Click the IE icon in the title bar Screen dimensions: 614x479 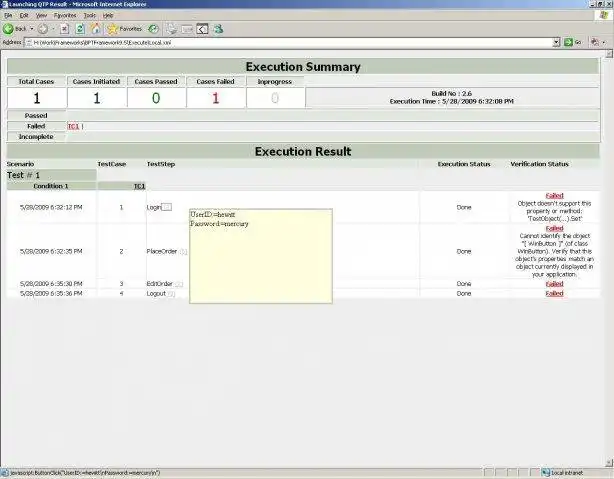[x=5, y=4]
